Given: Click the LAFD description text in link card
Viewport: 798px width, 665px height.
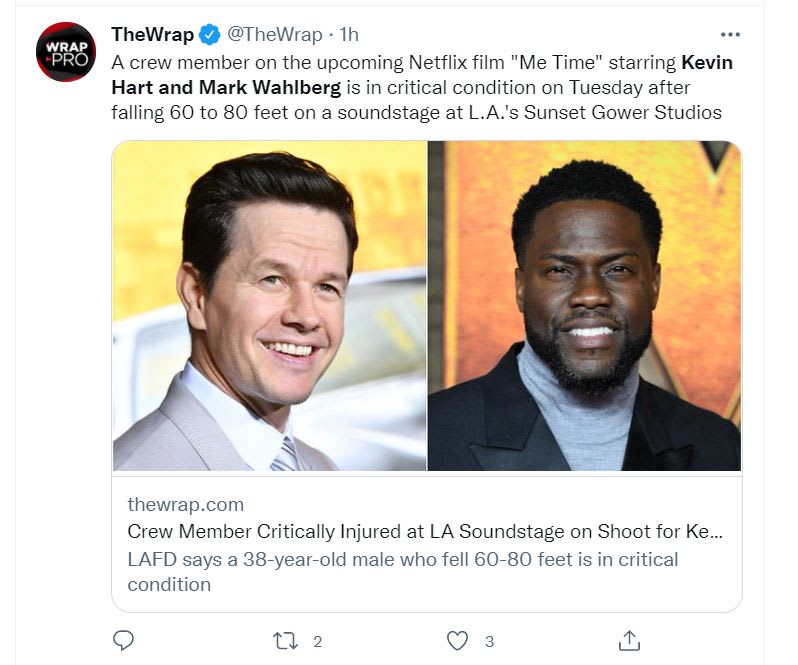Looking at the screenshot, I should [402, 559].
